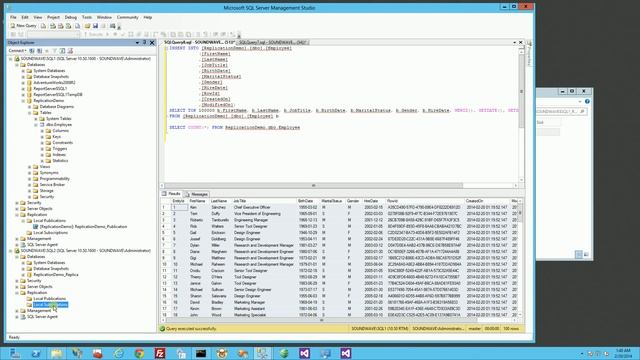Click the Analysis Services MDX Query icon
This screenshot has width=640, height=360.
[53, 26]
